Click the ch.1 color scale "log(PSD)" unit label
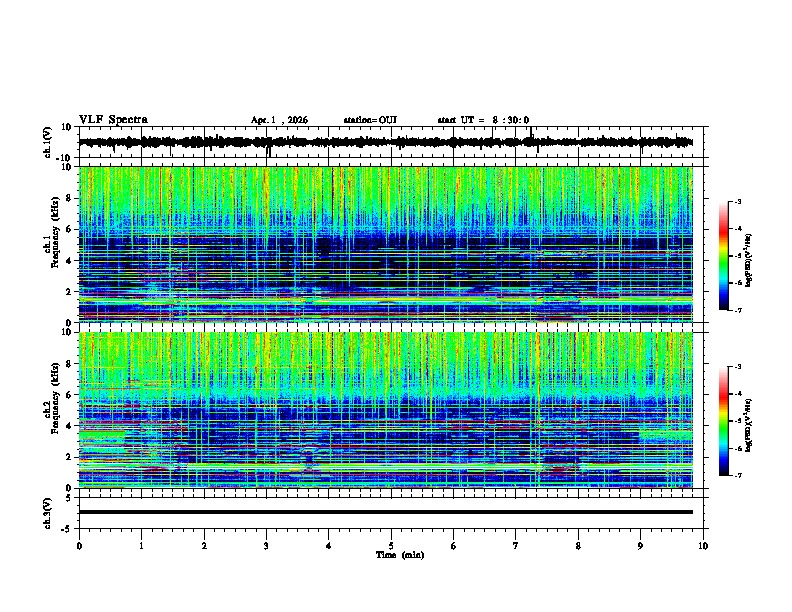The width and height of the screenshot is (792, 612). tap(748, 261)
